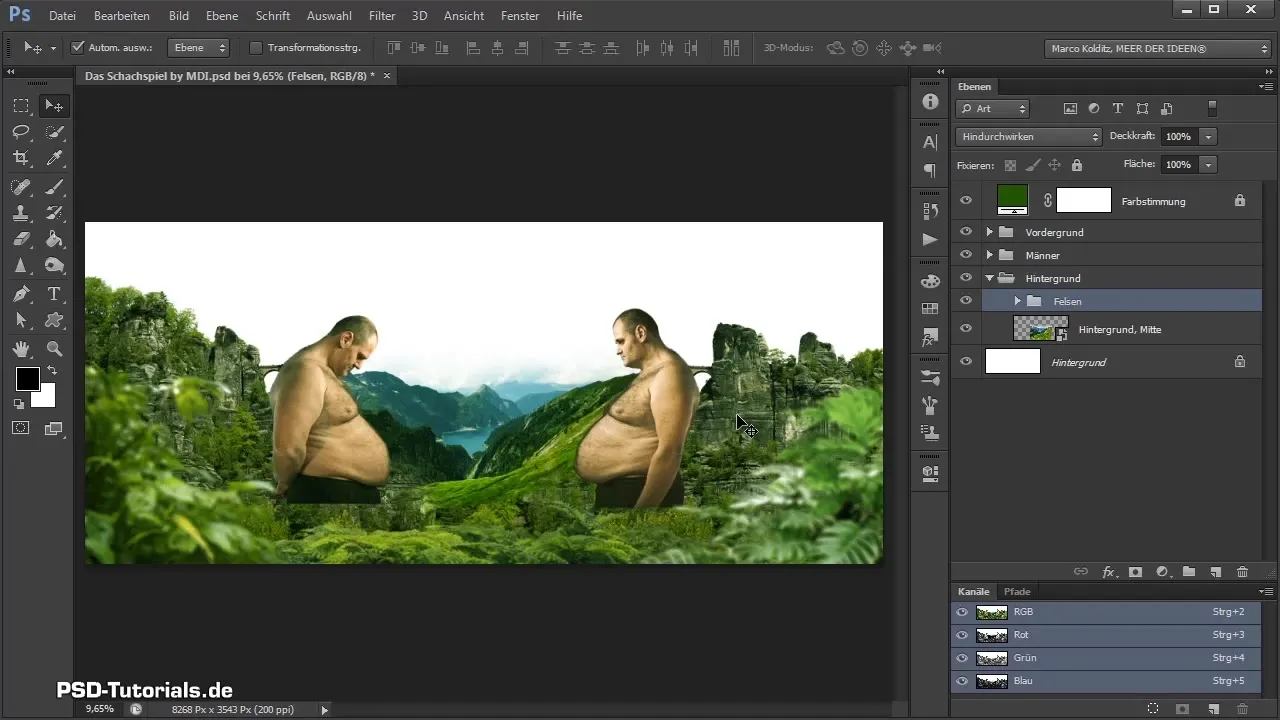
Task: Create a new group folder
Action: pos(1189,572)
